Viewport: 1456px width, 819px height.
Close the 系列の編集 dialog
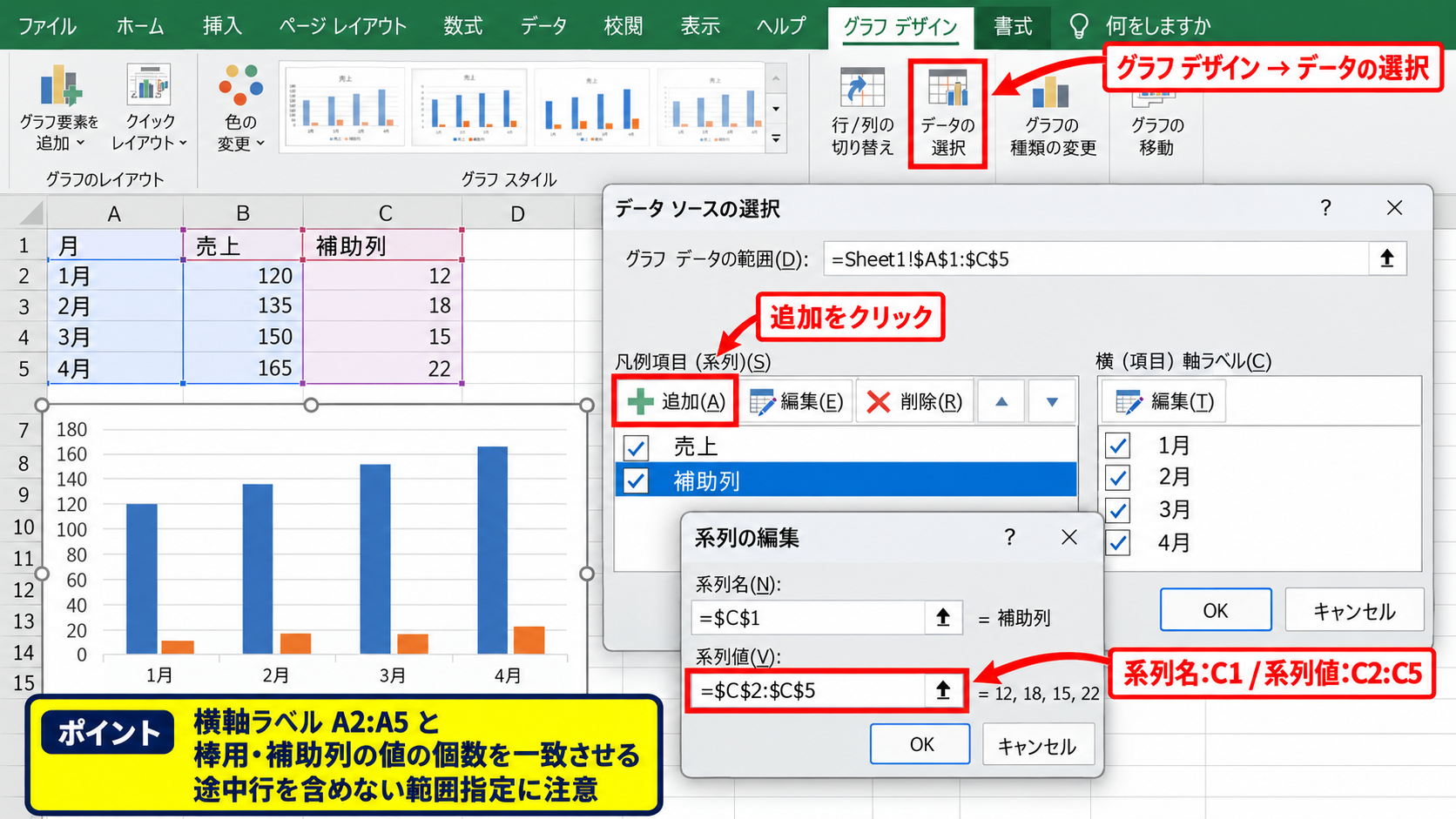1069,537
